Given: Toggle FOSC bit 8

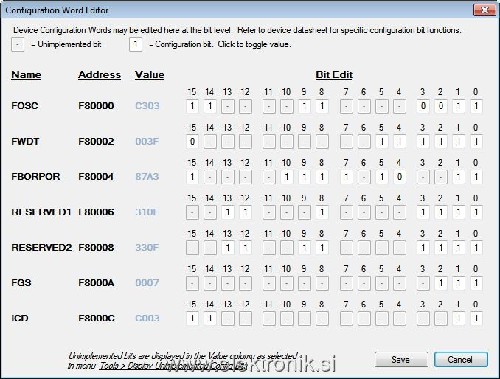Looking at the screenshot, I should 322,106.
